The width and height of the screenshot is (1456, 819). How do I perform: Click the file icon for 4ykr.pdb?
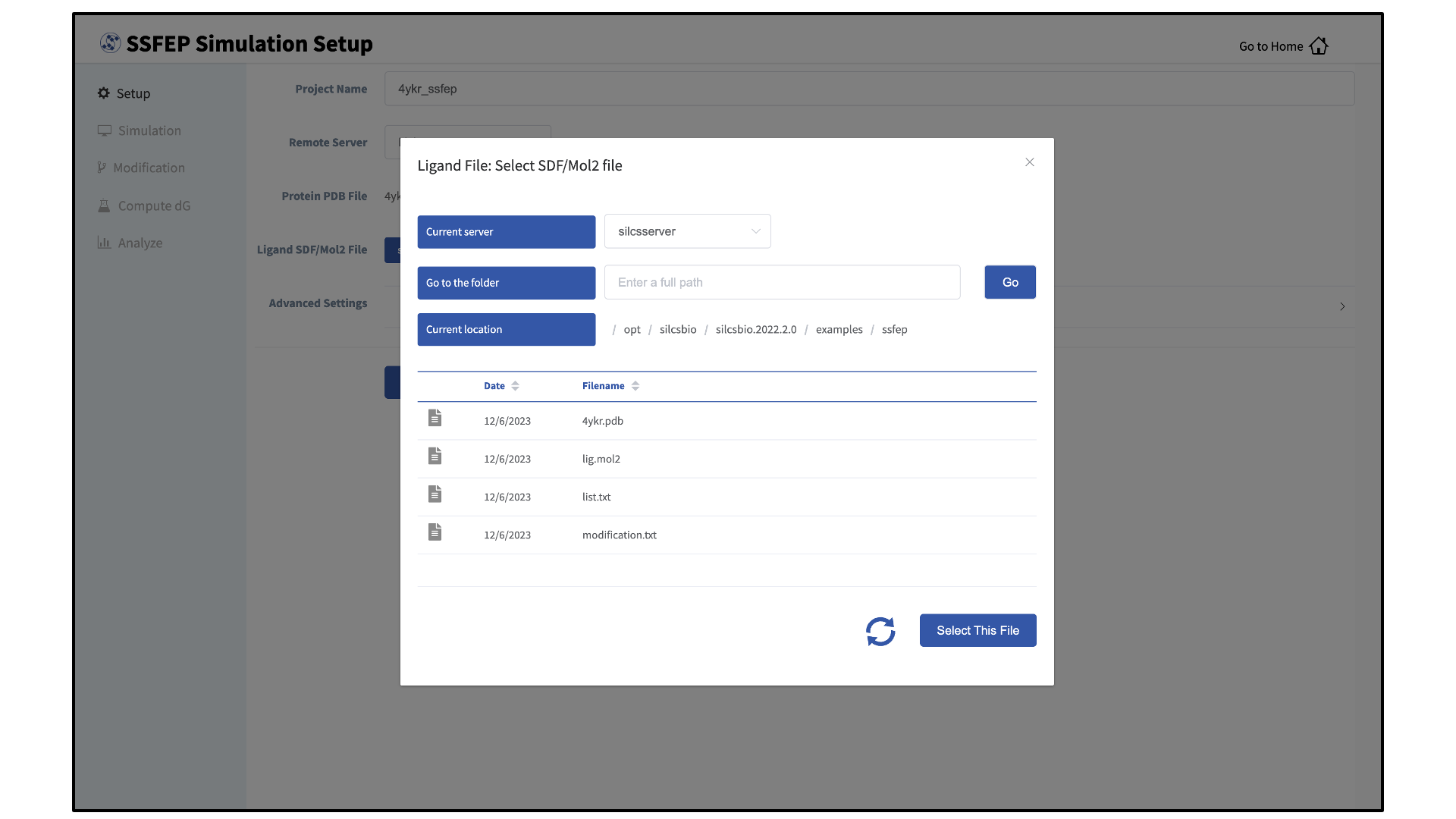coord(435,418)
